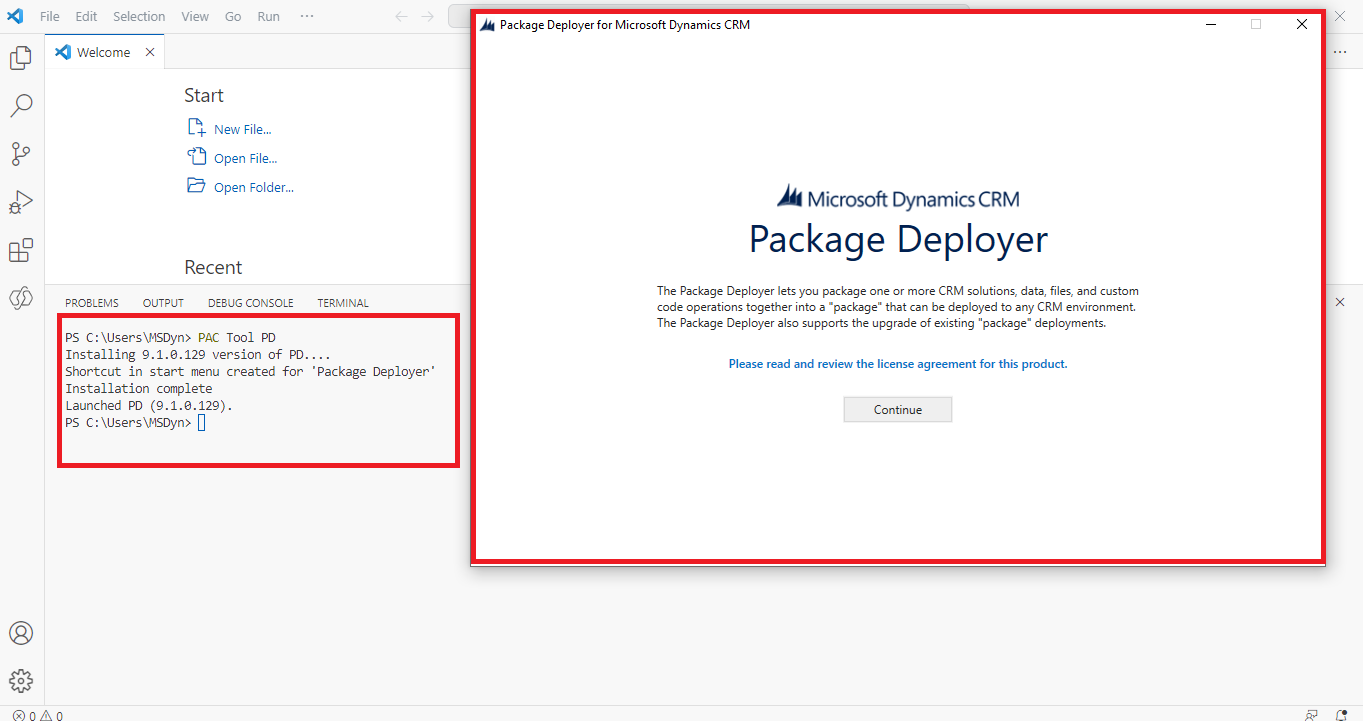Click the Go Back navigation arrow
The height and width of the screenshot is (721, 1363).
pyautogui.click(x=401, y=17)
